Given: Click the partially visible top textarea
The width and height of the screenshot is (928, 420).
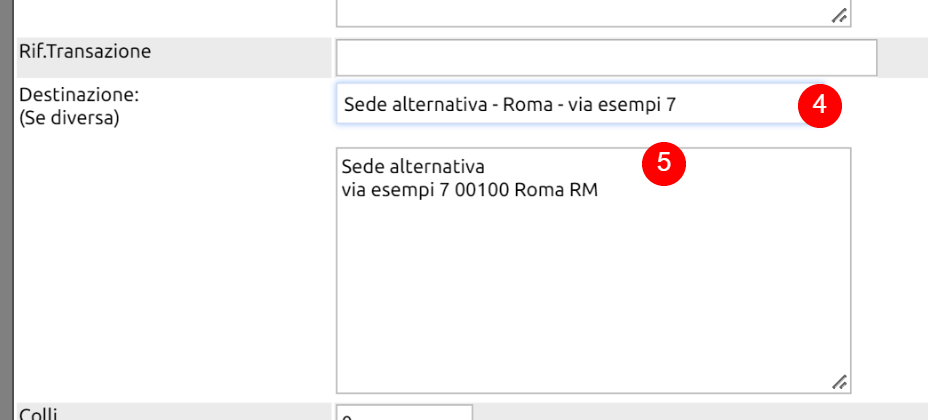Looking at the screenshot, I should 593,13.
